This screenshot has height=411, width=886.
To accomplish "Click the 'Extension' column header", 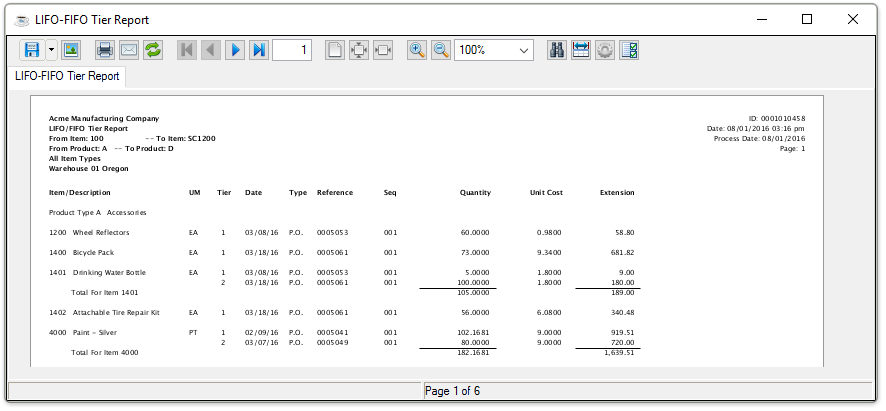I will coord(617,193).
